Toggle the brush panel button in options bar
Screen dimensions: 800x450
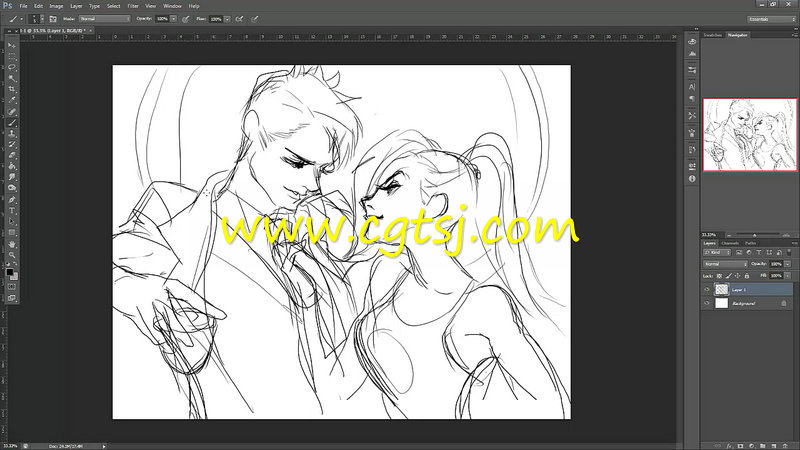pos(53,19)
